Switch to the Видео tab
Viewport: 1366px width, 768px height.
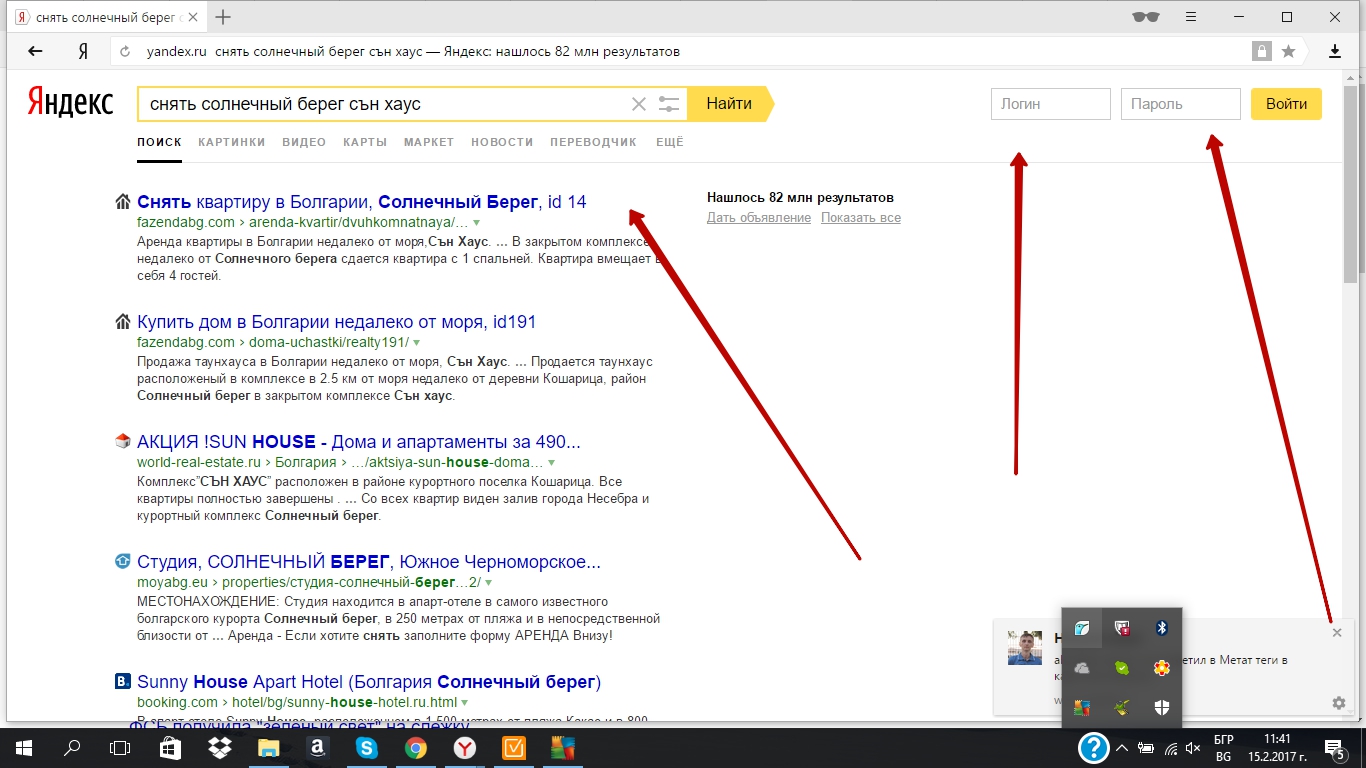(304, 142)
